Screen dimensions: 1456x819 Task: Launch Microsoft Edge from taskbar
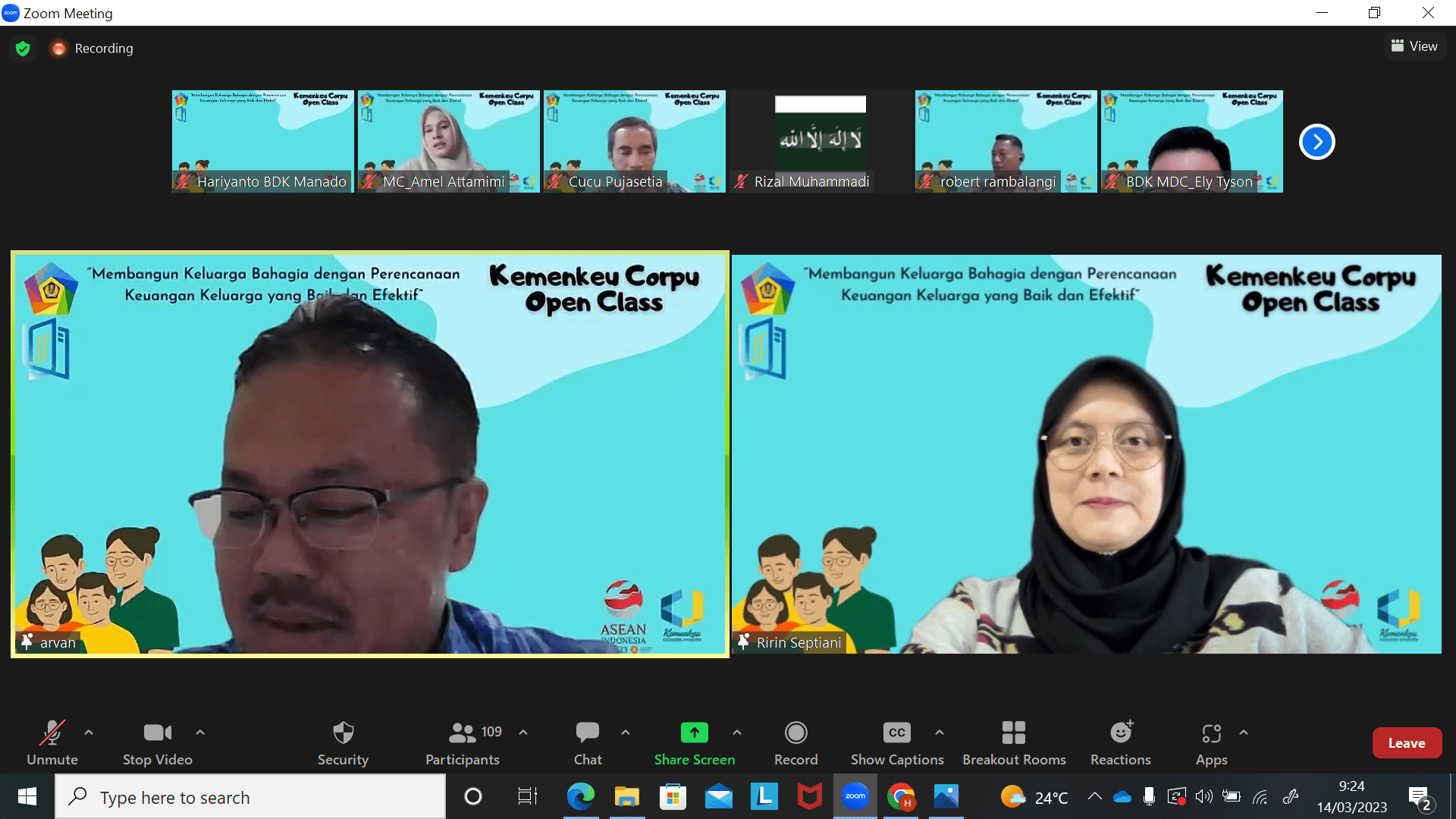581,797
